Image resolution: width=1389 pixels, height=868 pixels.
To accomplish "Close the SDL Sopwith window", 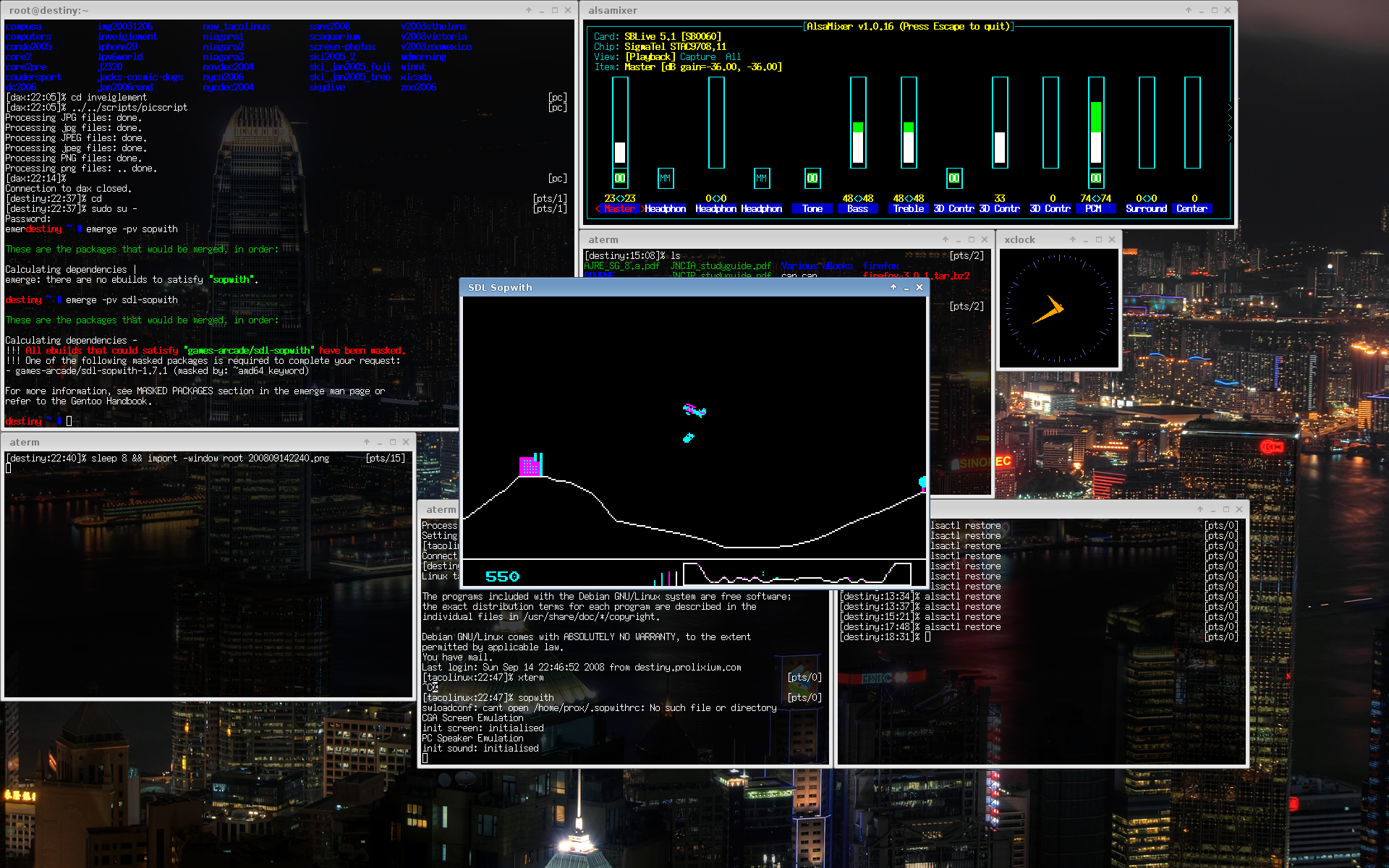I will tap(919, 287).
